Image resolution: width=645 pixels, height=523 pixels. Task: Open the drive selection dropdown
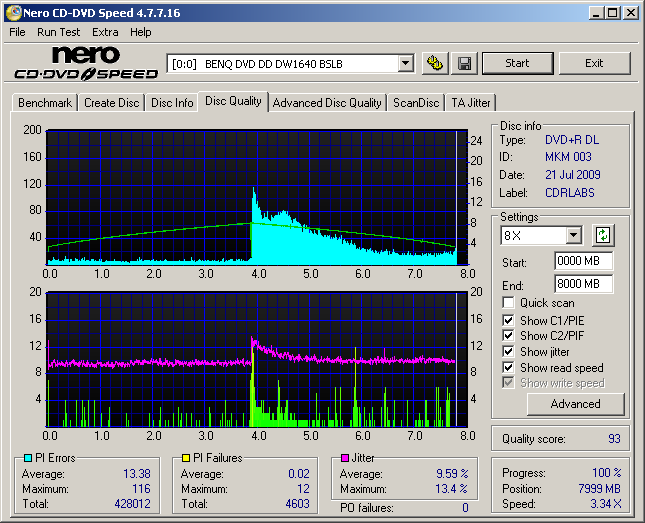pos(406,63)
